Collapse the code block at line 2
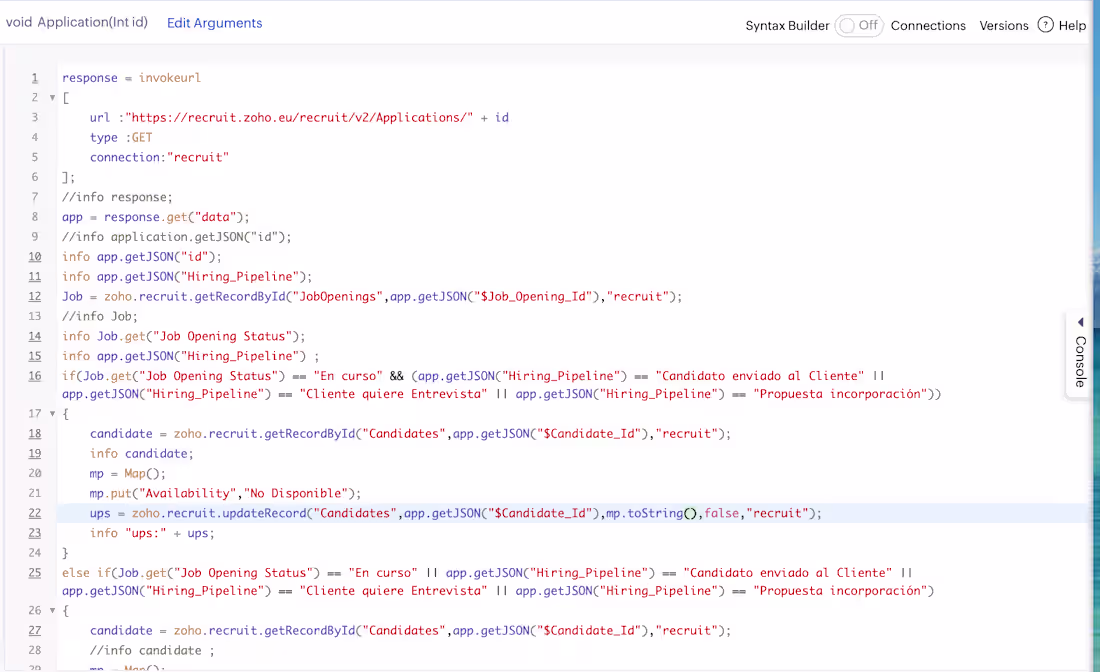 pyautogui.click(x=52, y=98)
